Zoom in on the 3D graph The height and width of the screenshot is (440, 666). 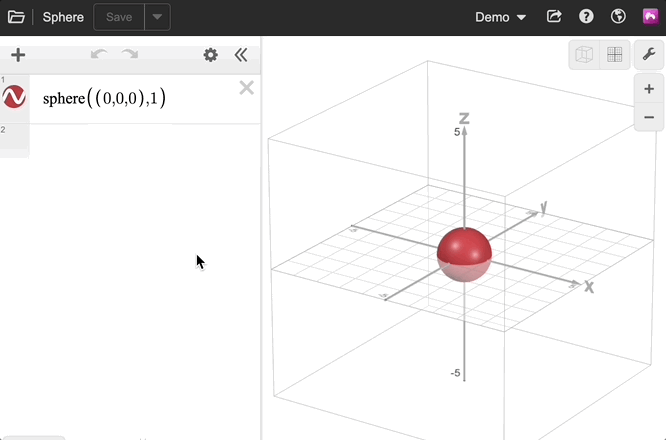[x=649, y=89]
